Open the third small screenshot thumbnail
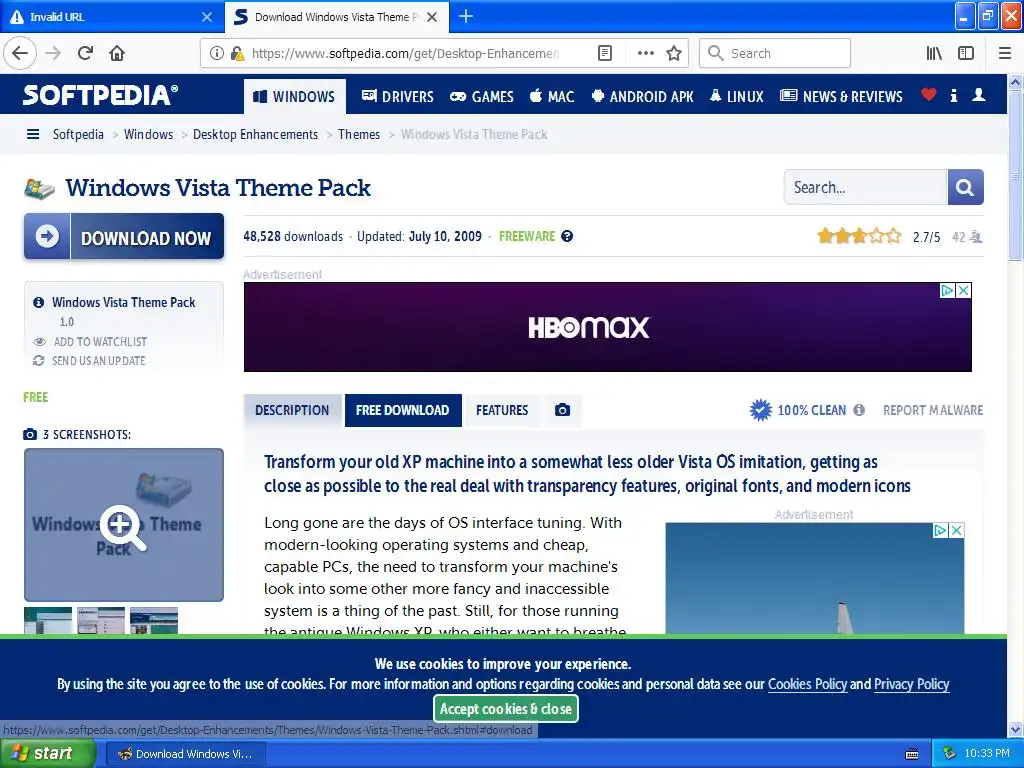 coord(154,620)
